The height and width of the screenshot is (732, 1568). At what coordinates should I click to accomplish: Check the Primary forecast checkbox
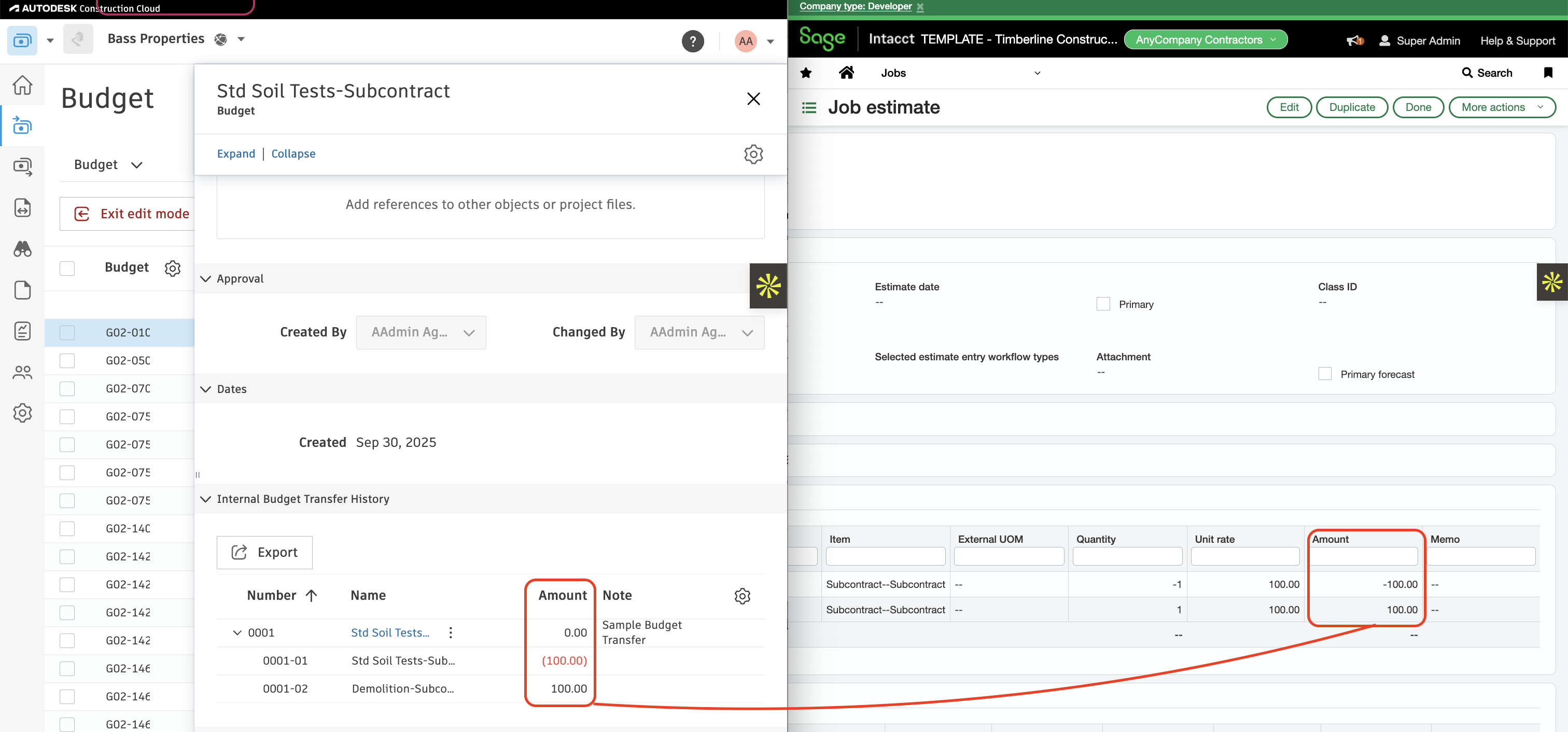pos(1325,374)
